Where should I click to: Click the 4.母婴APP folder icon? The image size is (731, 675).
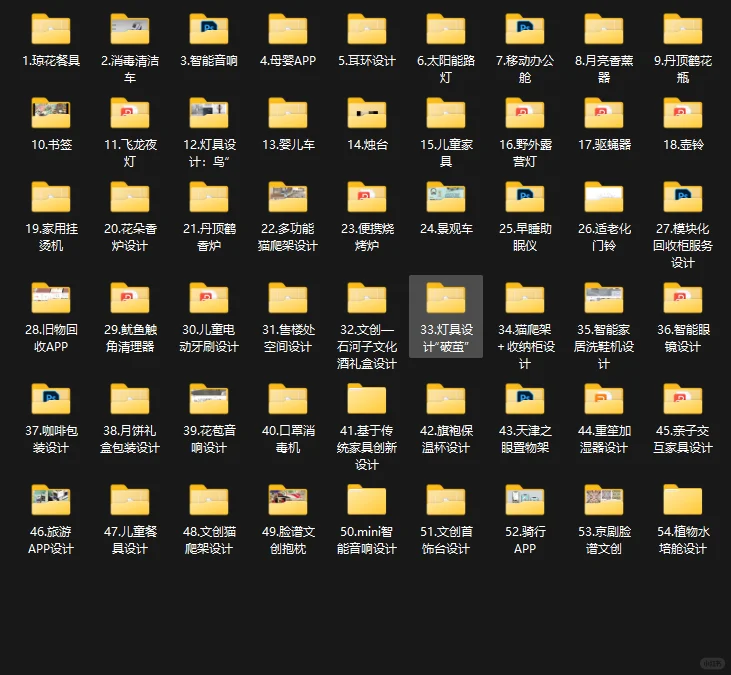(288, 29)
